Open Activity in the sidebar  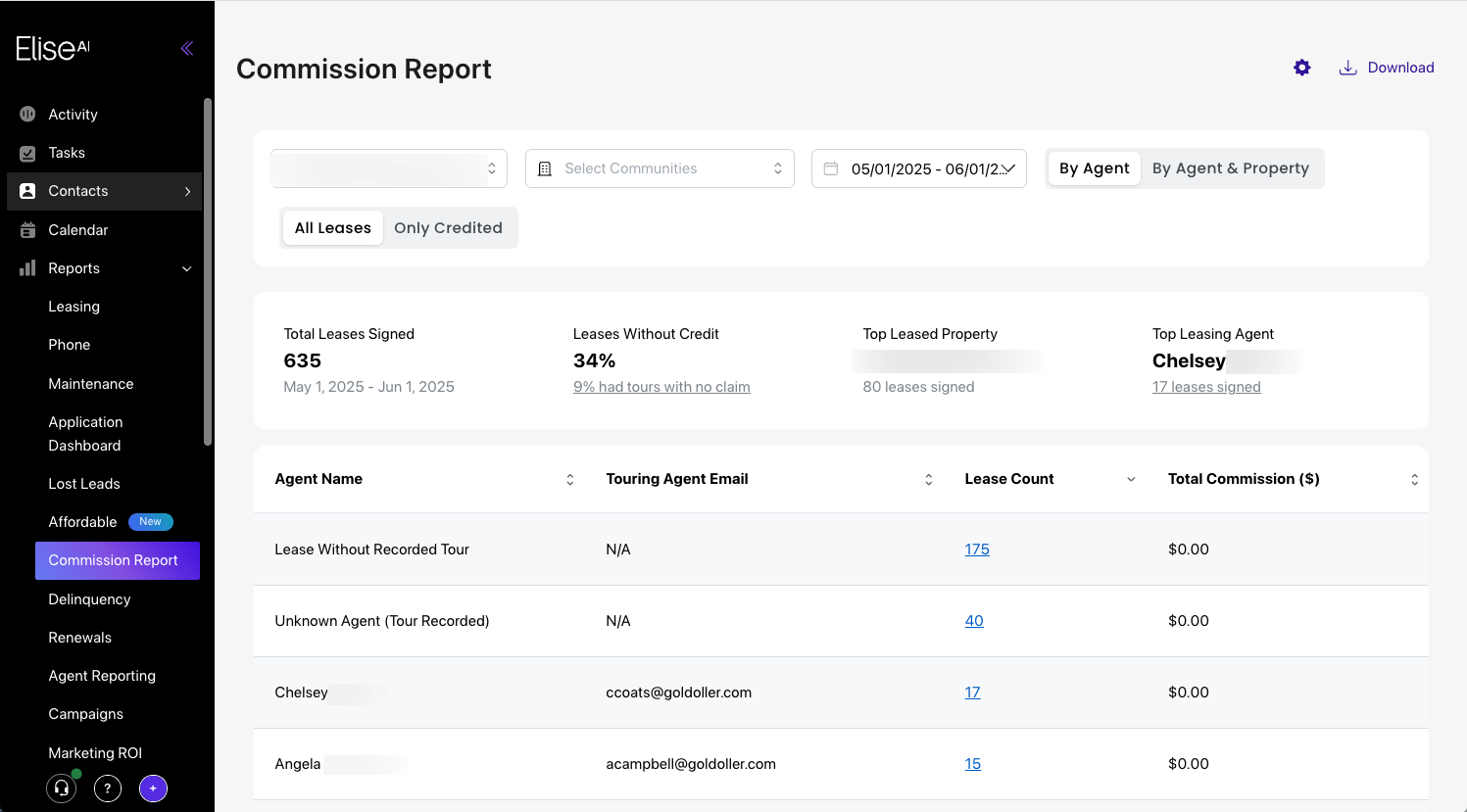tap(73, 115)
